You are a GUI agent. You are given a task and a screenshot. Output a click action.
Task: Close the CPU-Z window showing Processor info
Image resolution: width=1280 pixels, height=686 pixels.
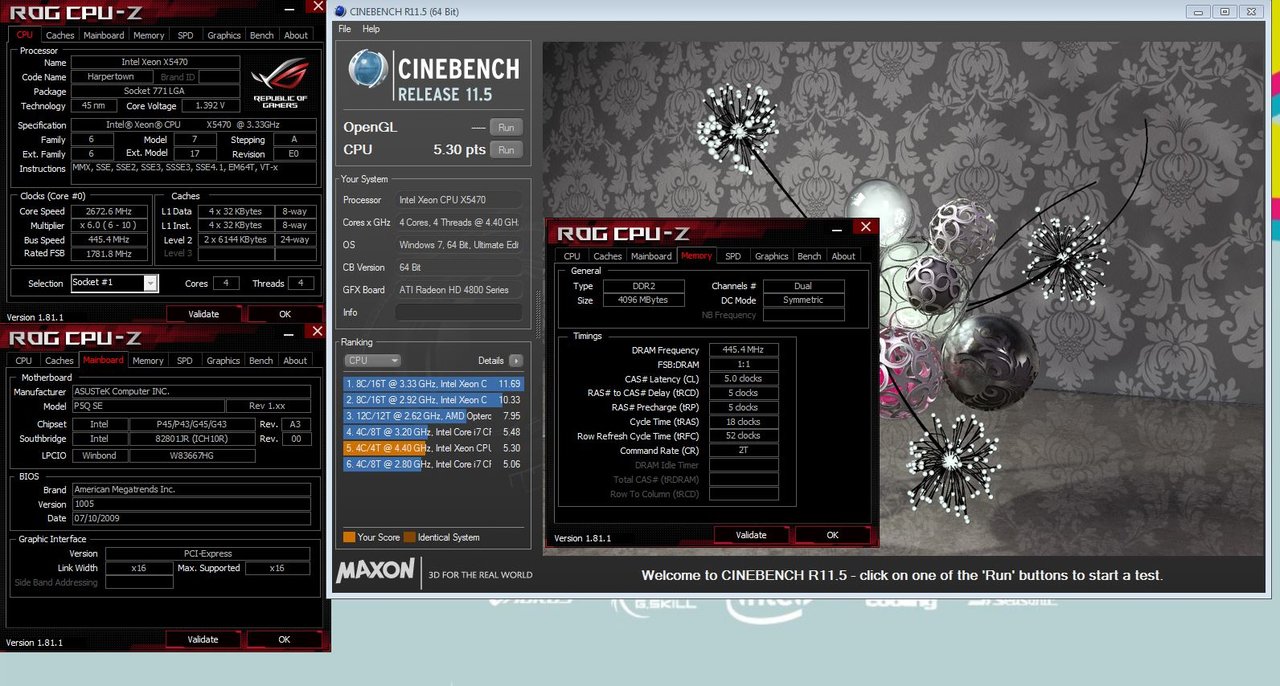[317, 7]
